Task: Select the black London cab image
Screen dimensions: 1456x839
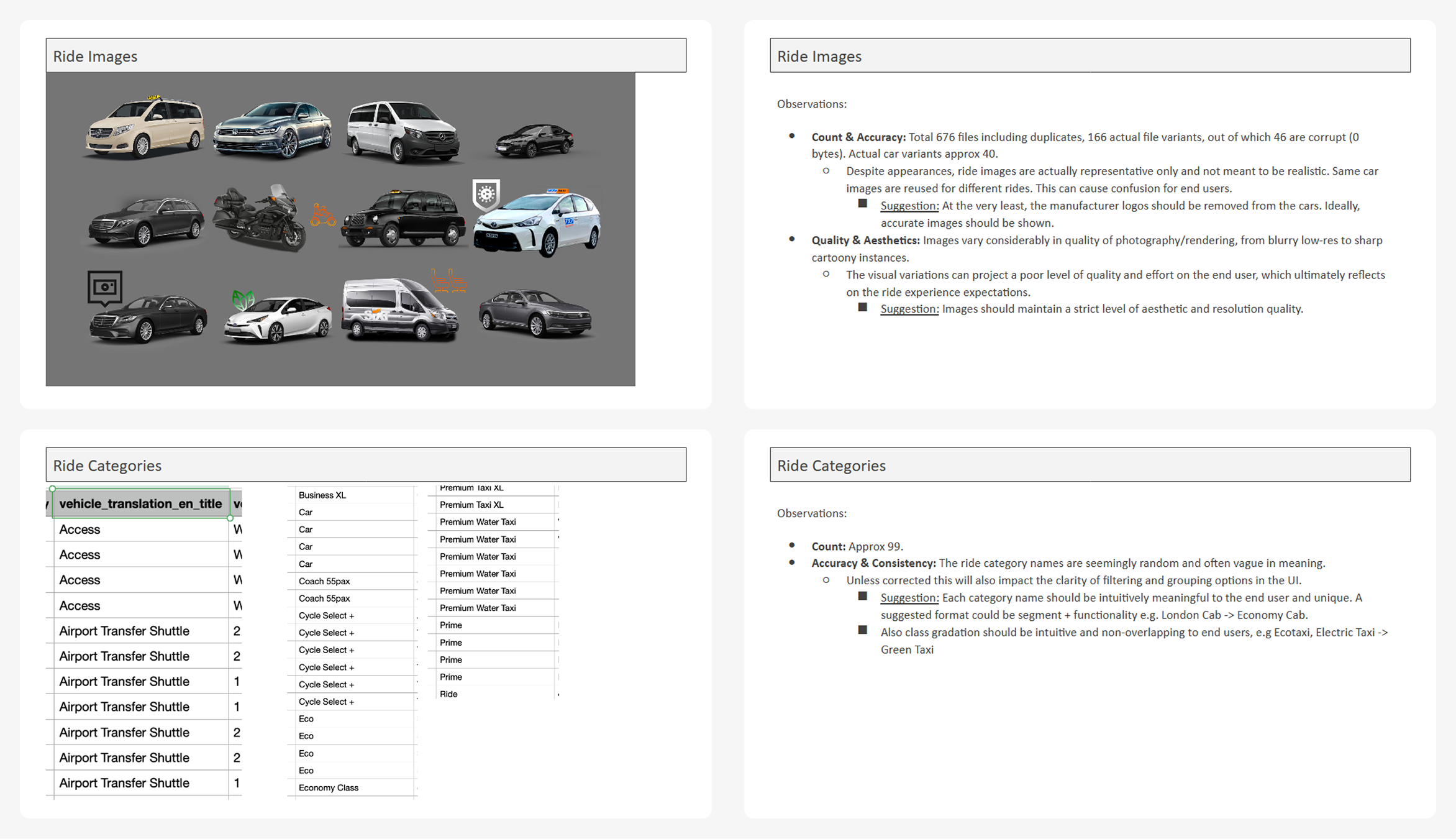Action: pyautogui.click(x=404, y=219)
